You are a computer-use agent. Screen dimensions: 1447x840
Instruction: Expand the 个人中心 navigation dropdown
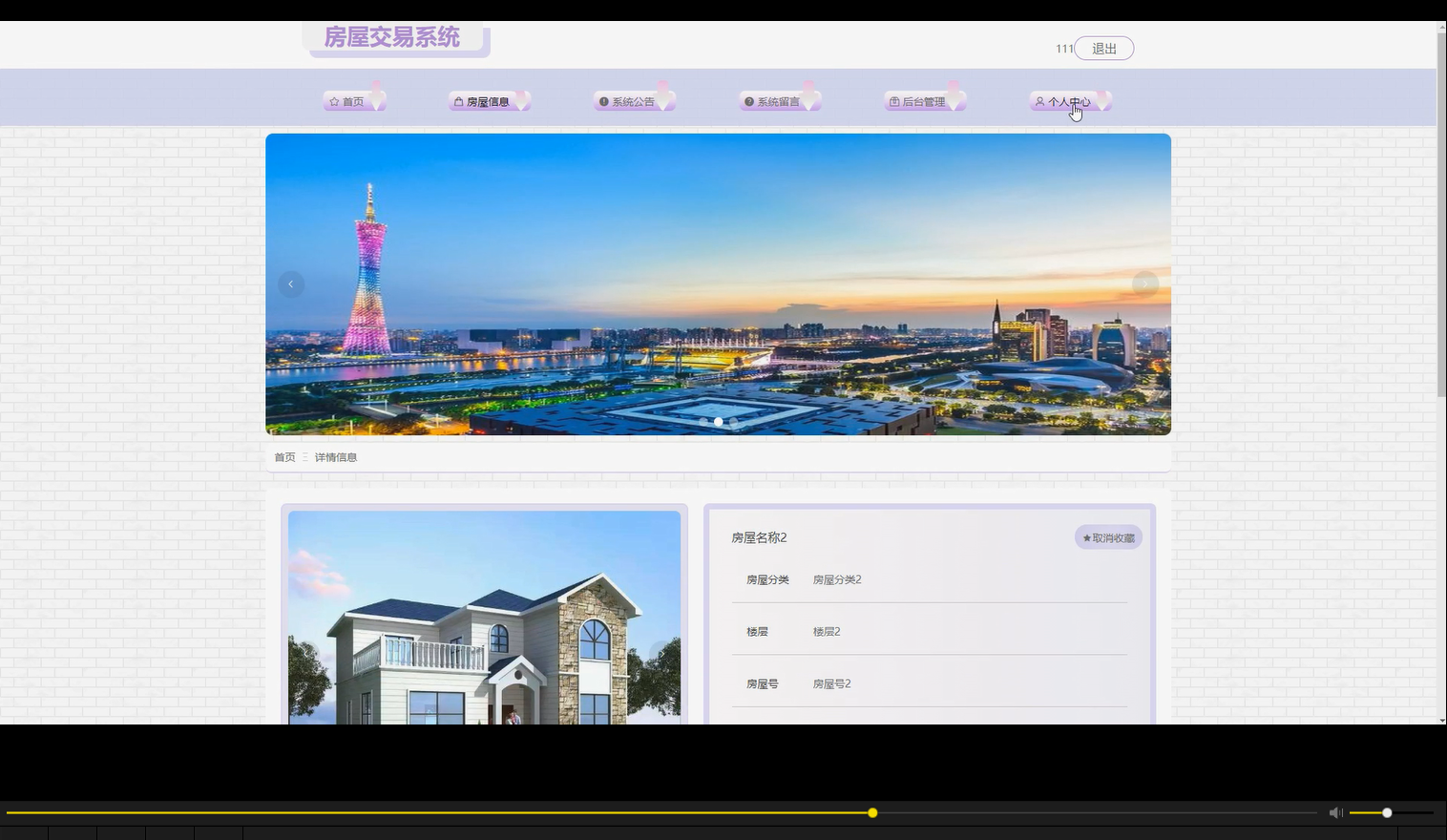[x=1071, y=102]
